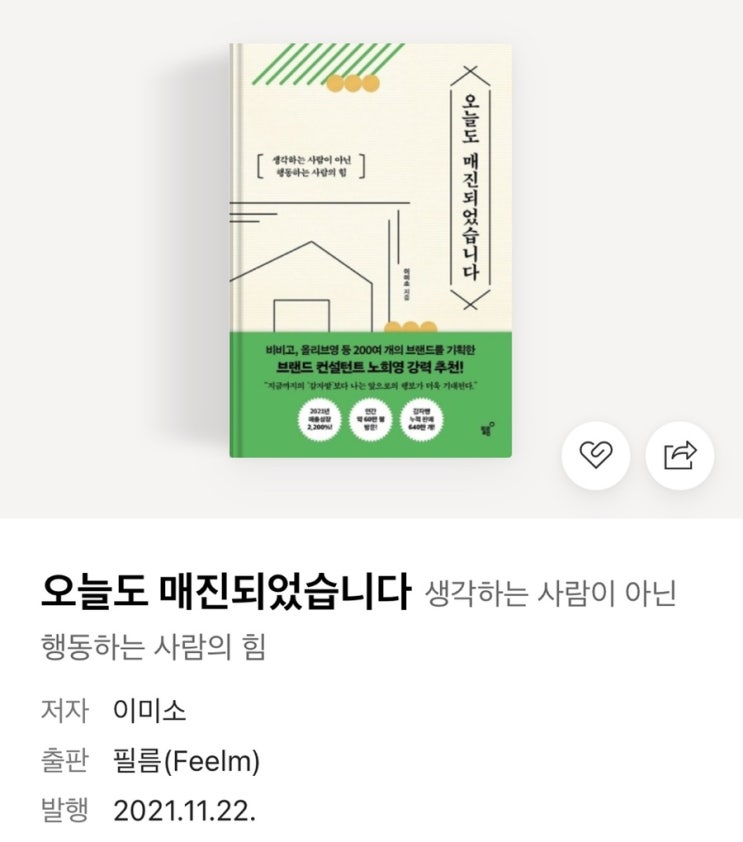Open publisher link 필름(Feelm)

(x=187, y=761)
